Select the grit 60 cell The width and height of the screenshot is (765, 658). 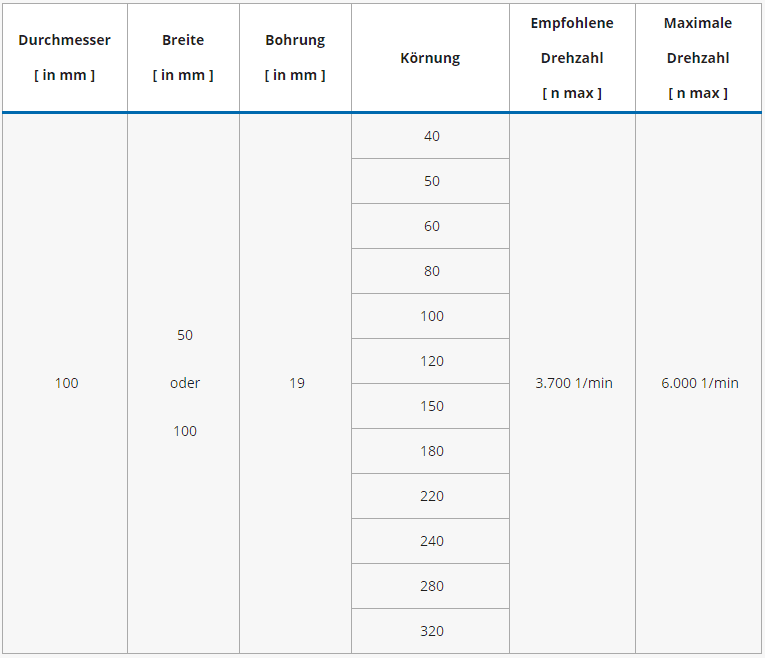pos(431,226)
